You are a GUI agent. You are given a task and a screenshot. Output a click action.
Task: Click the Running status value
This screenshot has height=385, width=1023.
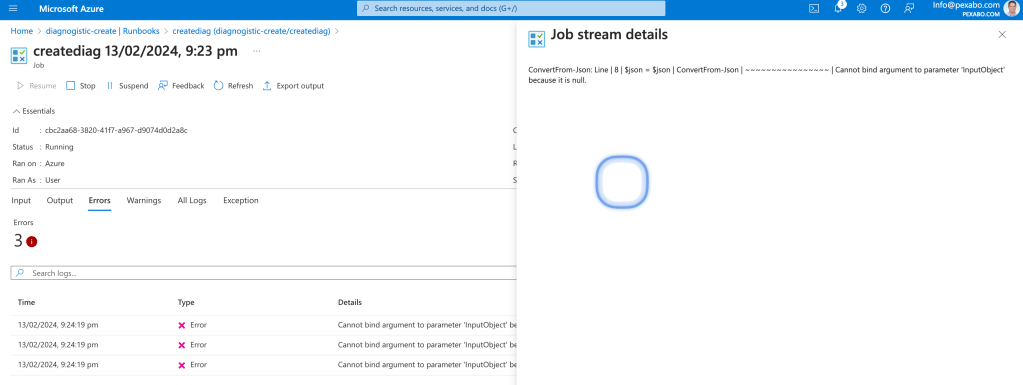59,147
